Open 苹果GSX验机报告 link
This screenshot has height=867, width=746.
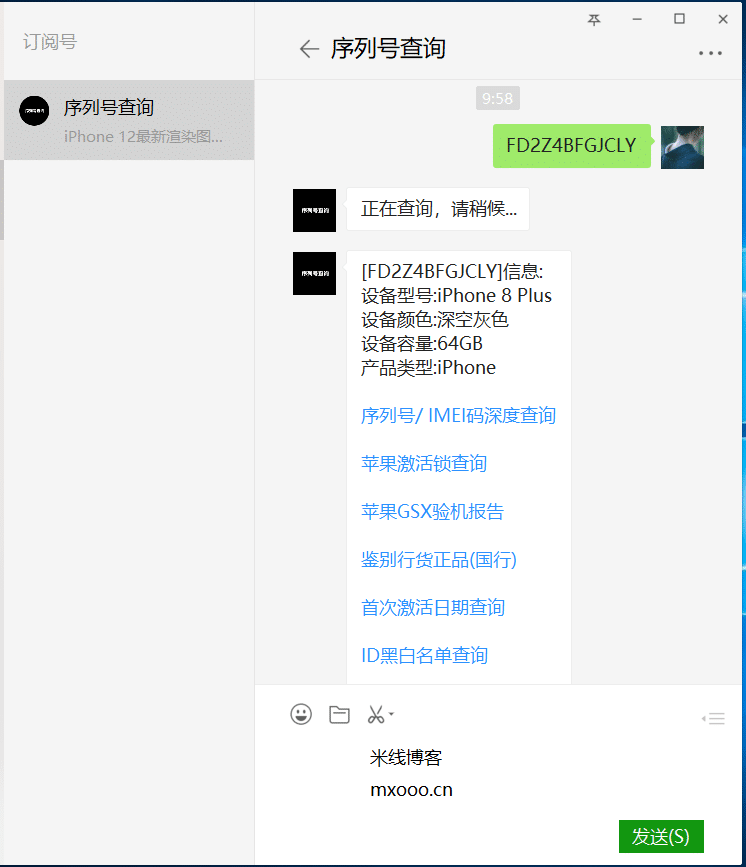432,512
